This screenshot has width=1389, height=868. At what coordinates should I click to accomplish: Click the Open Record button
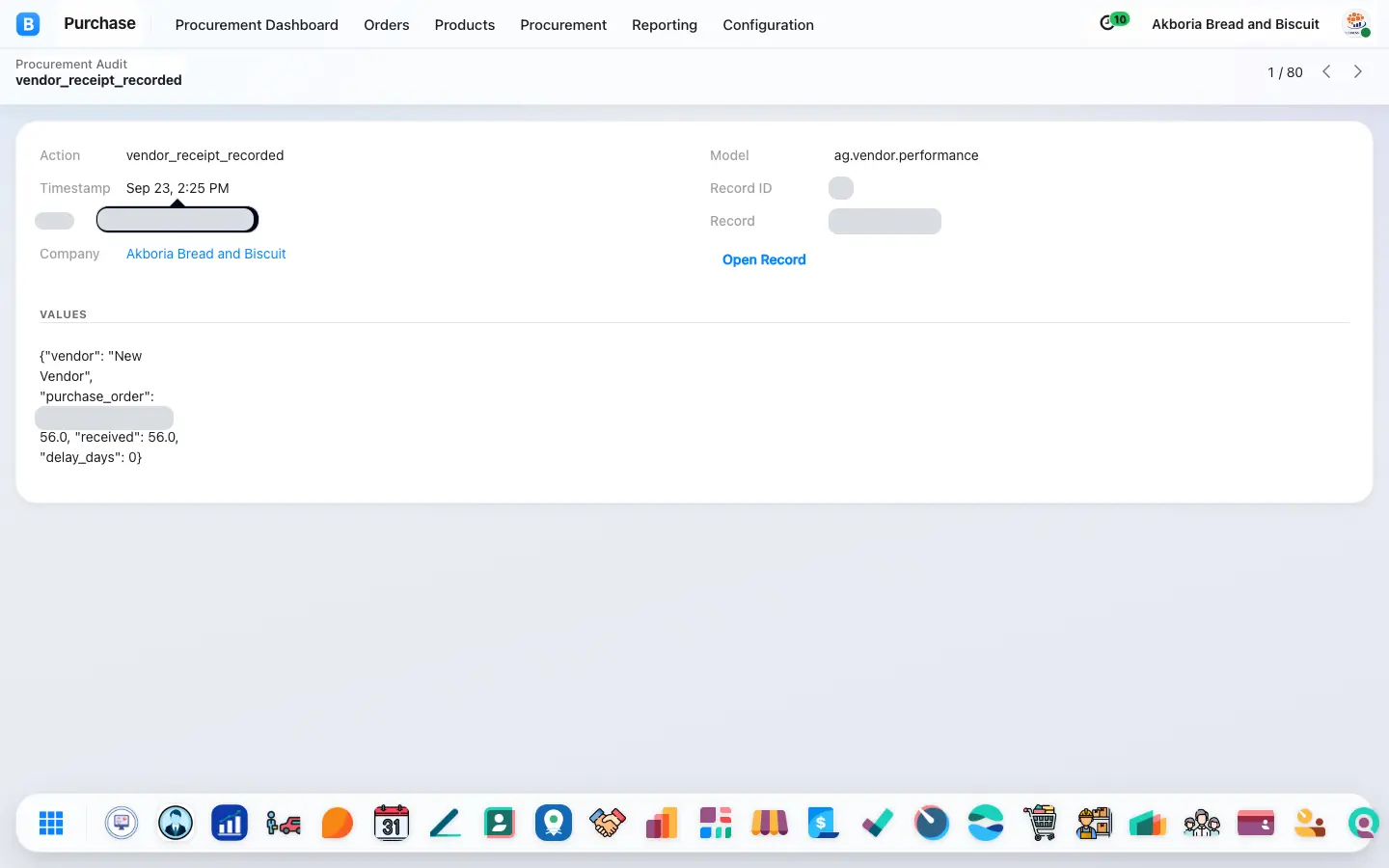tap(764, 259)
